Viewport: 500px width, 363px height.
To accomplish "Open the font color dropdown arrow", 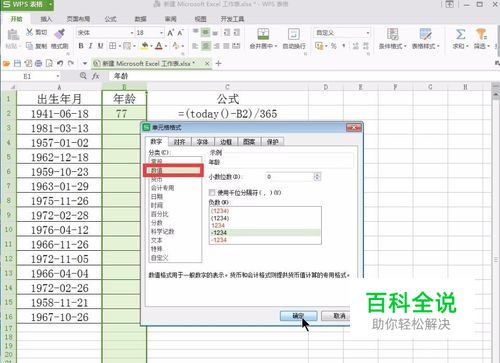I will click(x=166, y=46).
